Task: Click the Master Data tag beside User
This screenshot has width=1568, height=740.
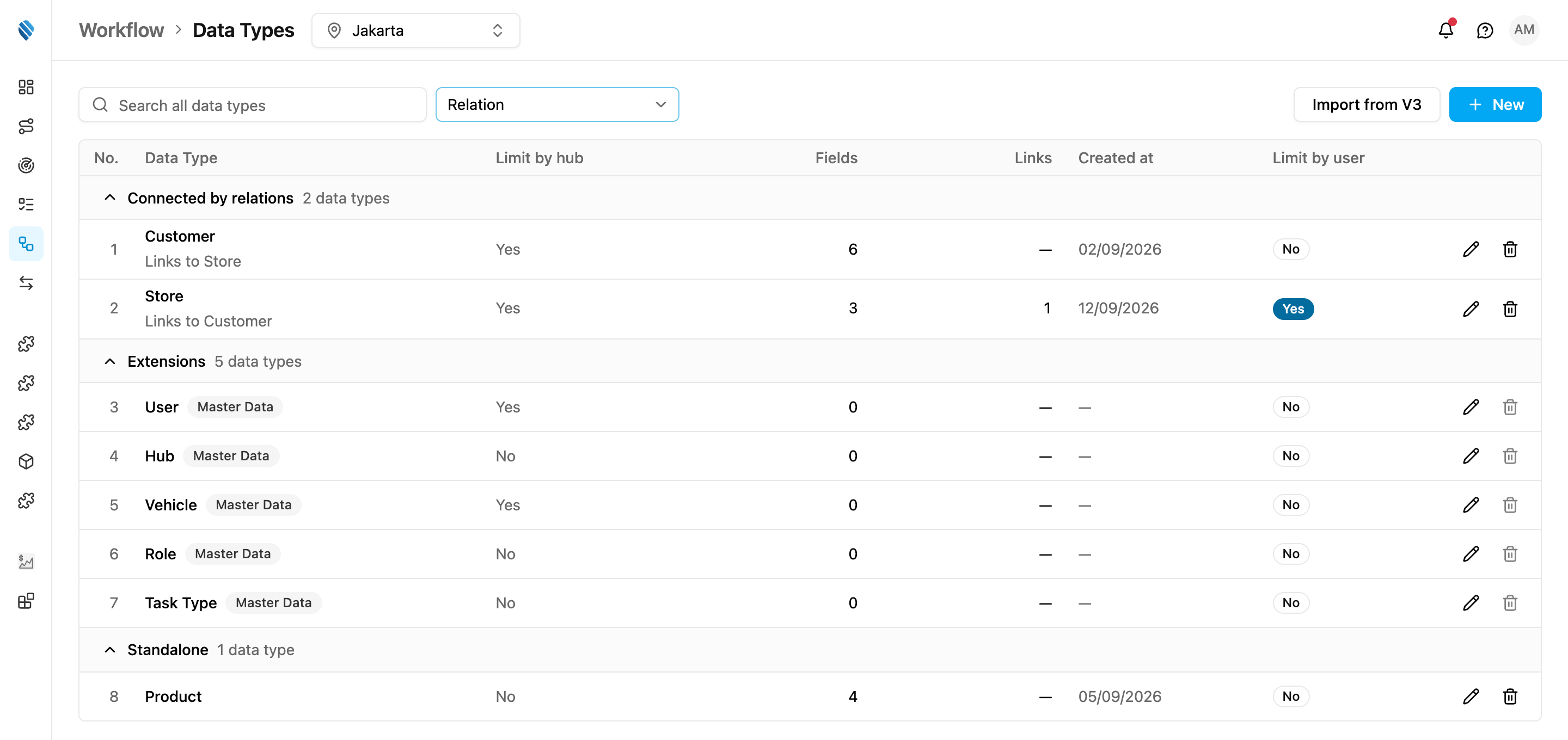Action: point(235,406)
